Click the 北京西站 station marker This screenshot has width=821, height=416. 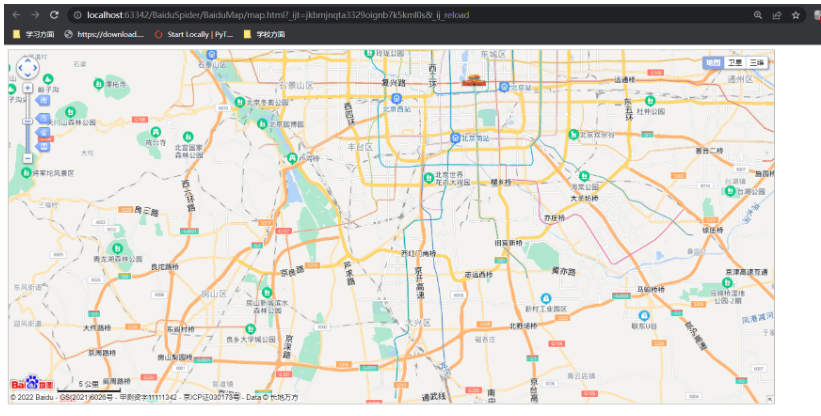click(x=396, y=98)
